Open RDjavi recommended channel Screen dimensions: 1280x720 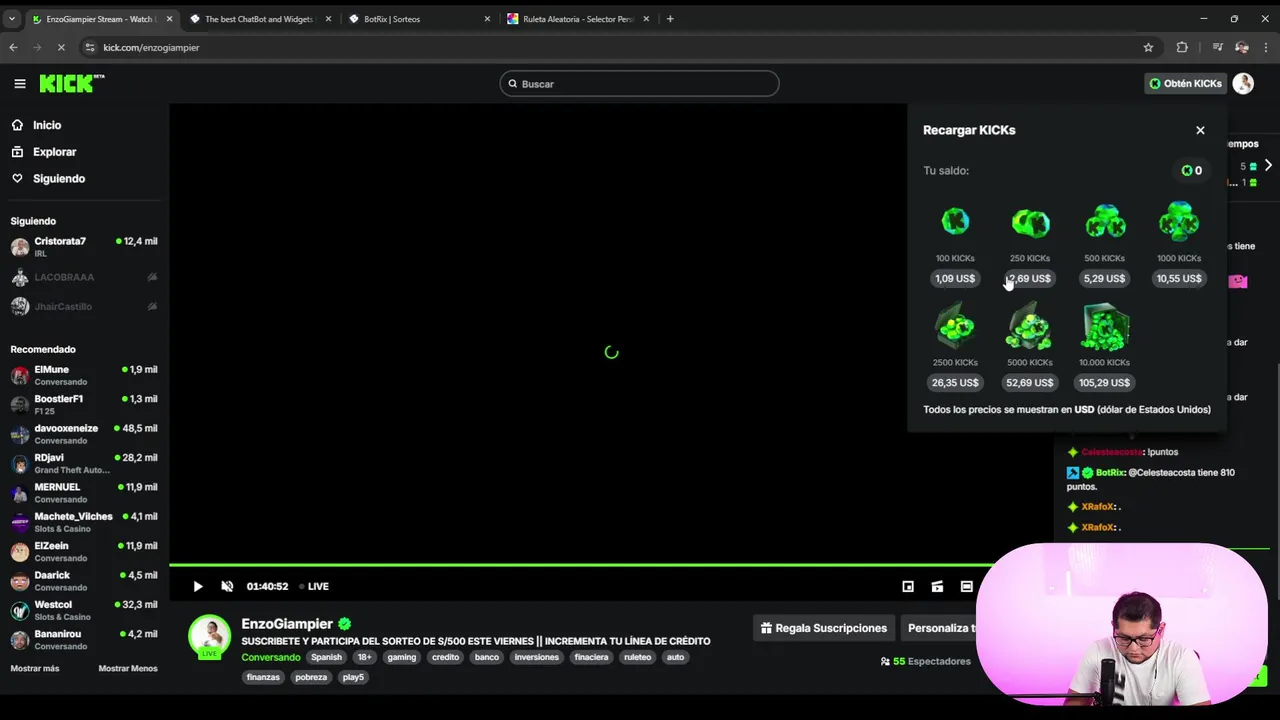(x=84, y=463)
